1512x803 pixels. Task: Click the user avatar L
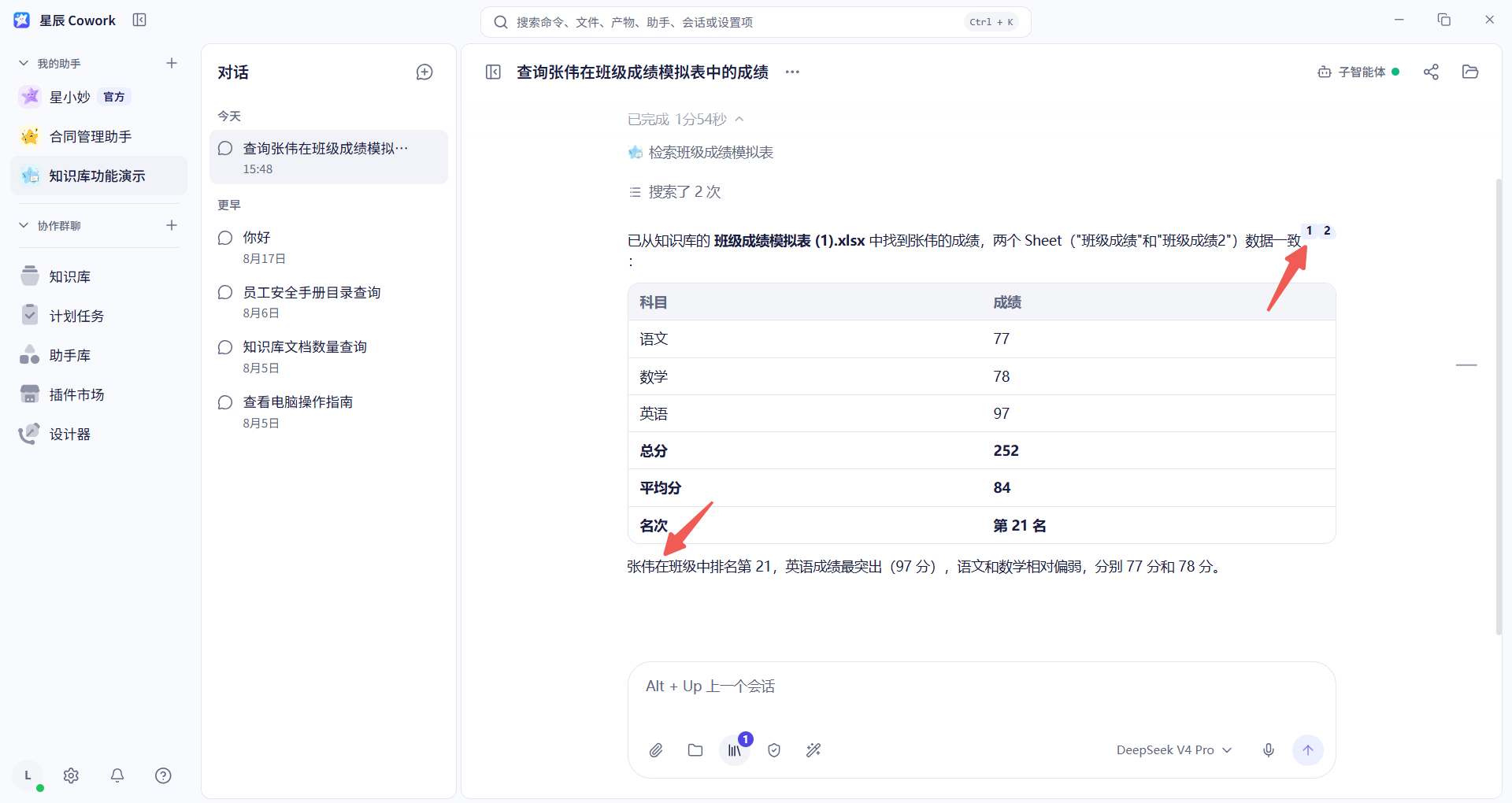coord(28,775)
